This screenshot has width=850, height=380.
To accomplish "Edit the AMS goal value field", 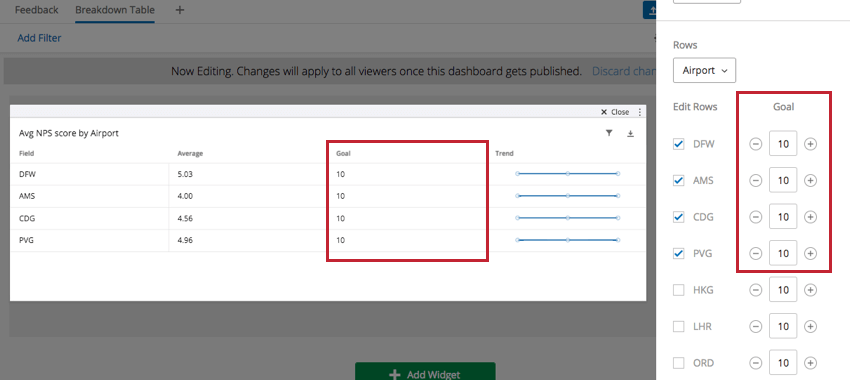I will [783, 181].
